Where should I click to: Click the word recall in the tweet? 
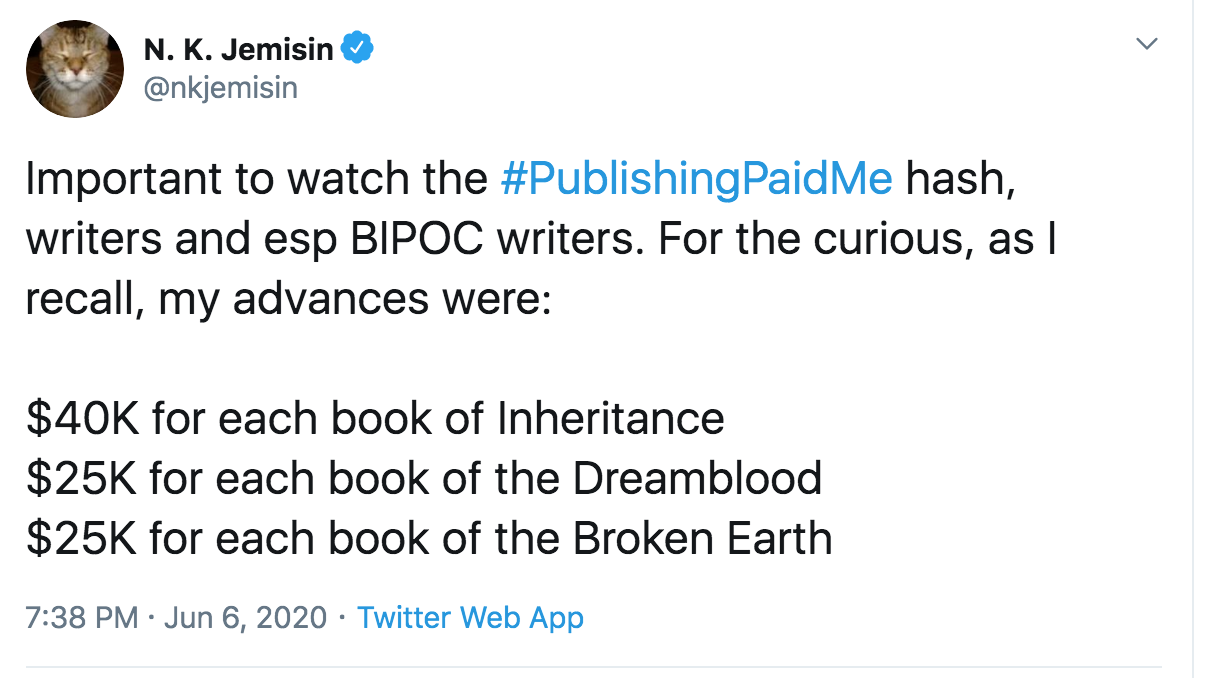[82, 301]
